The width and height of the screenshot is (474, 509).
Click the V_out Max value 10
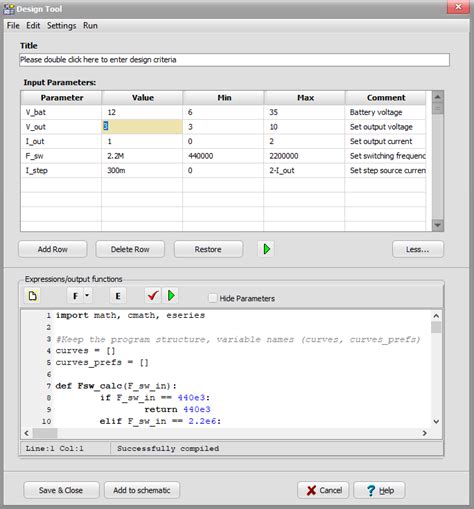tap(273, 127)
